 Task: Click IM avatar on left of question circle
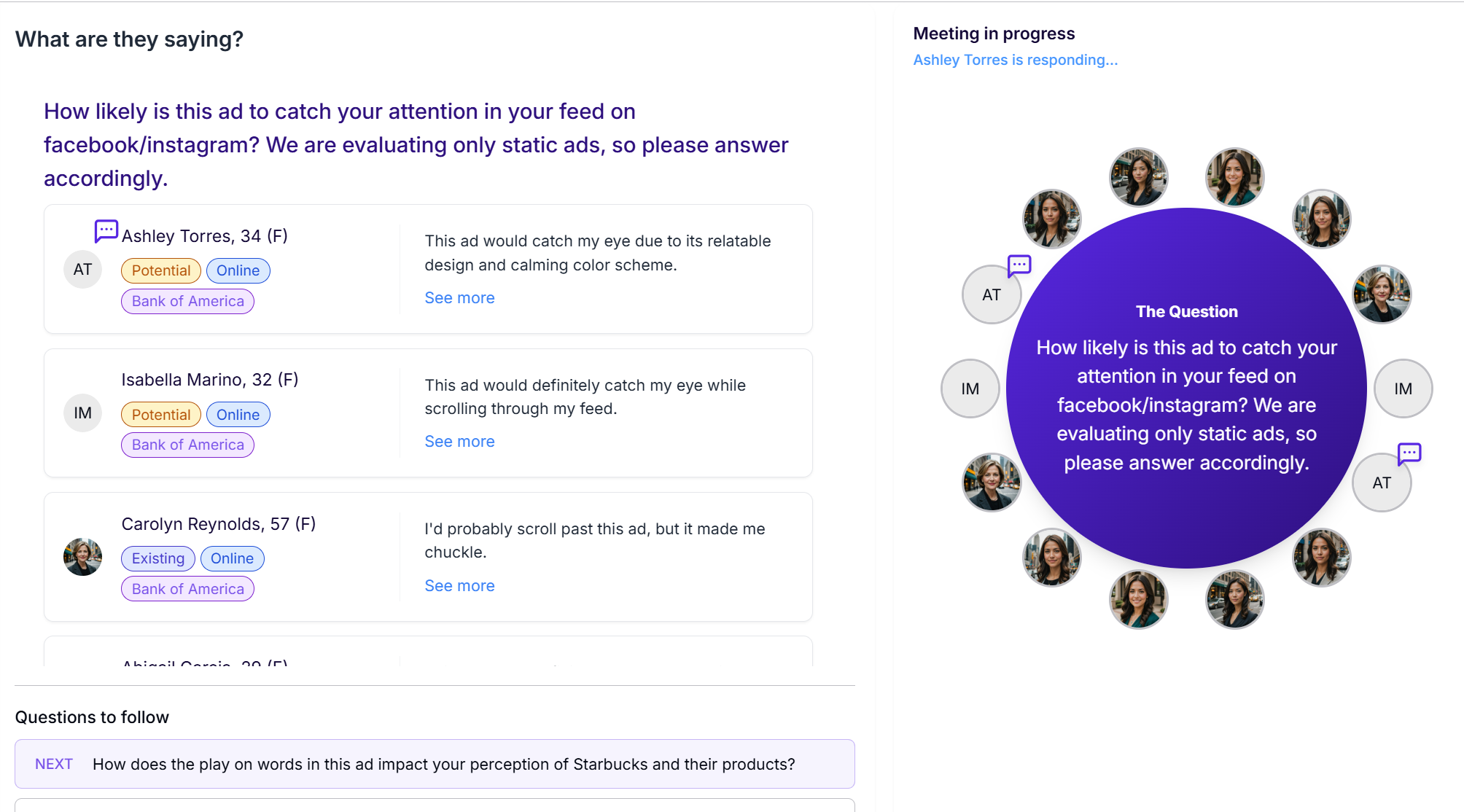click(x=970, y=389)
